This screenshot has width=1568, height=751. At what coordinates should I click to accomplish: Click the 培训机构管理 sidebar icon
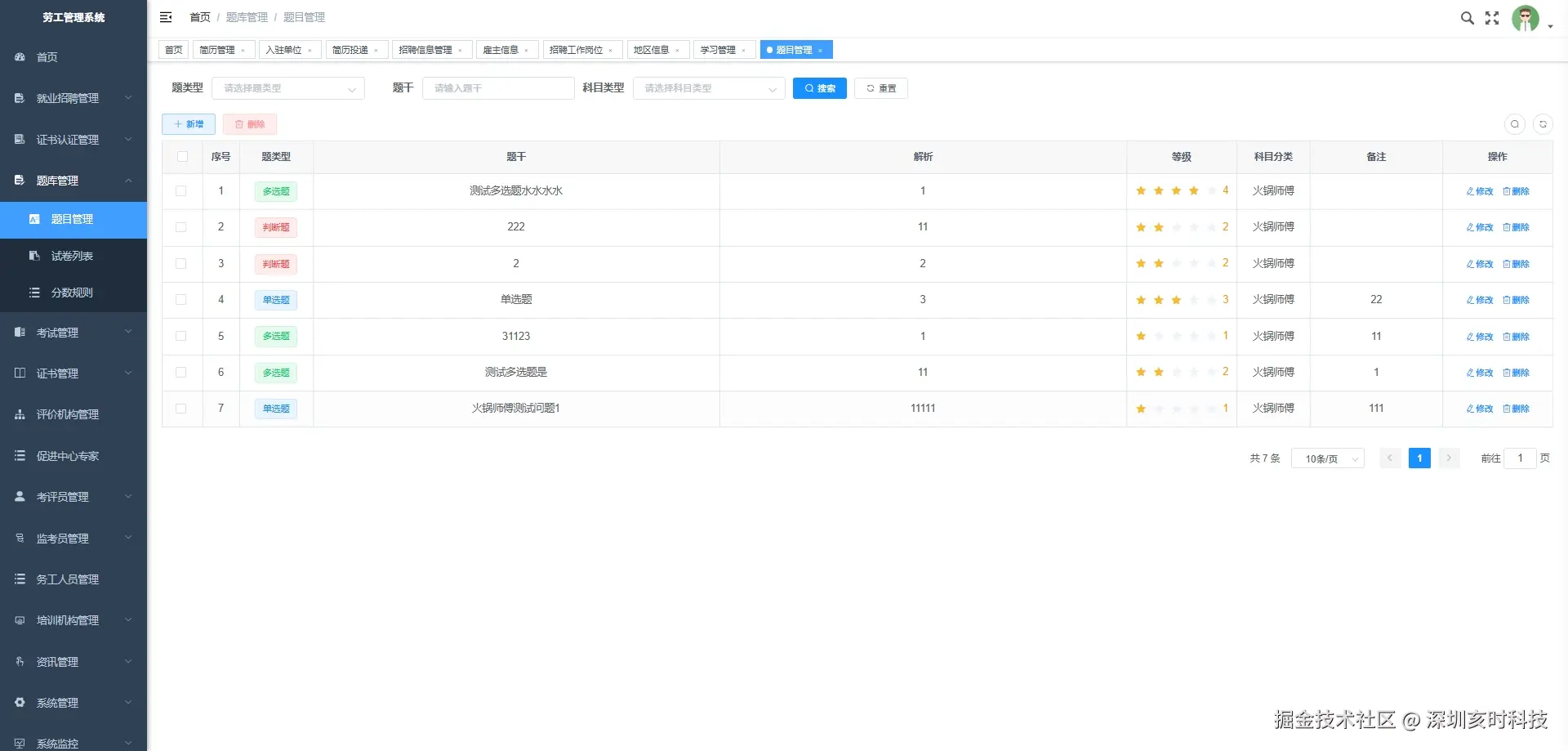[20, 620]
